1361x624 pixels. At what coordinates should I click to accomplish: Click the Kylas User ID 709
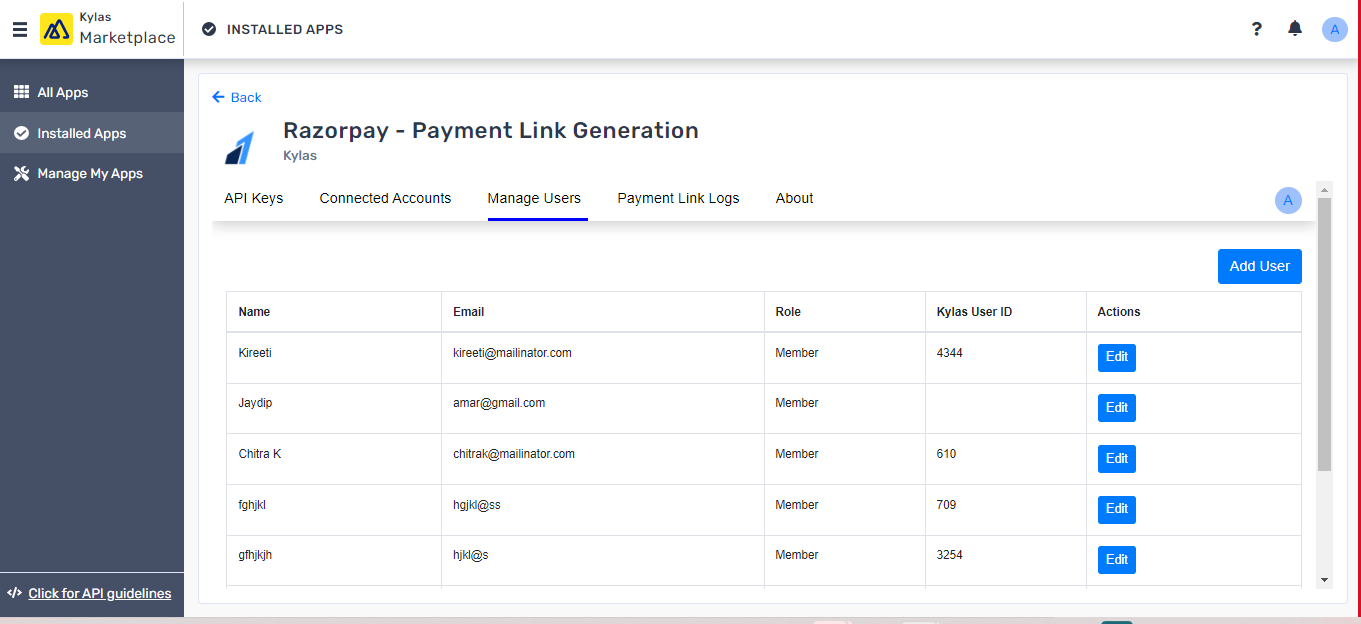click(x=946, y=505)
